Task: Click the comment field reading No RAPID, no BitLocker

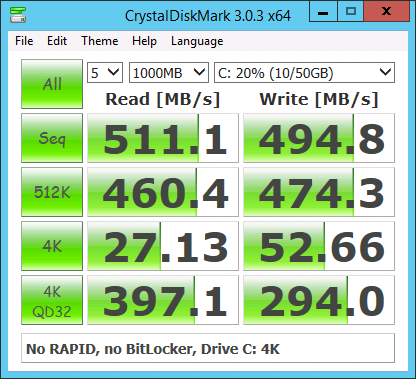Action: [208, 348]
